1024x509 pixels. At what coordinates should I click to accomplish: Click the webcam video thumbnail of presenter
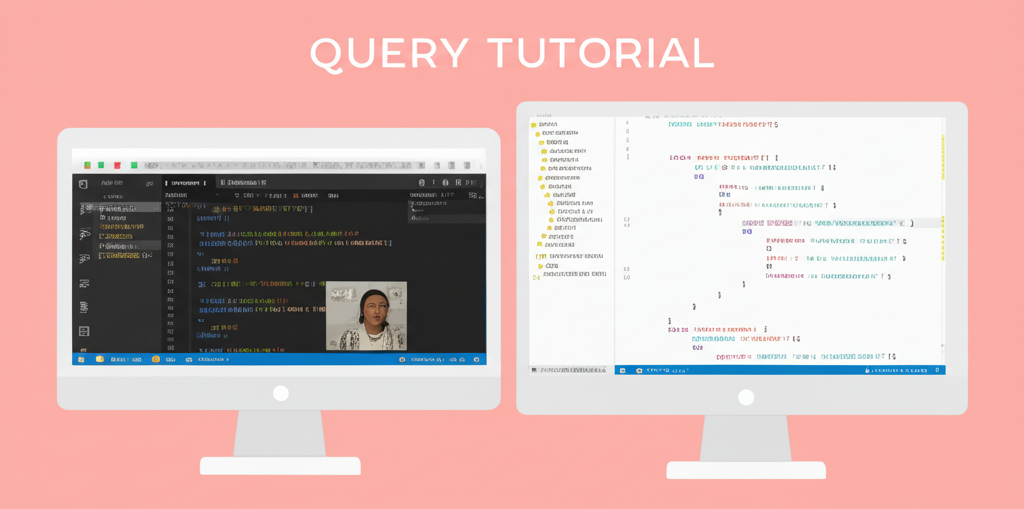click(x=366, y=315)
